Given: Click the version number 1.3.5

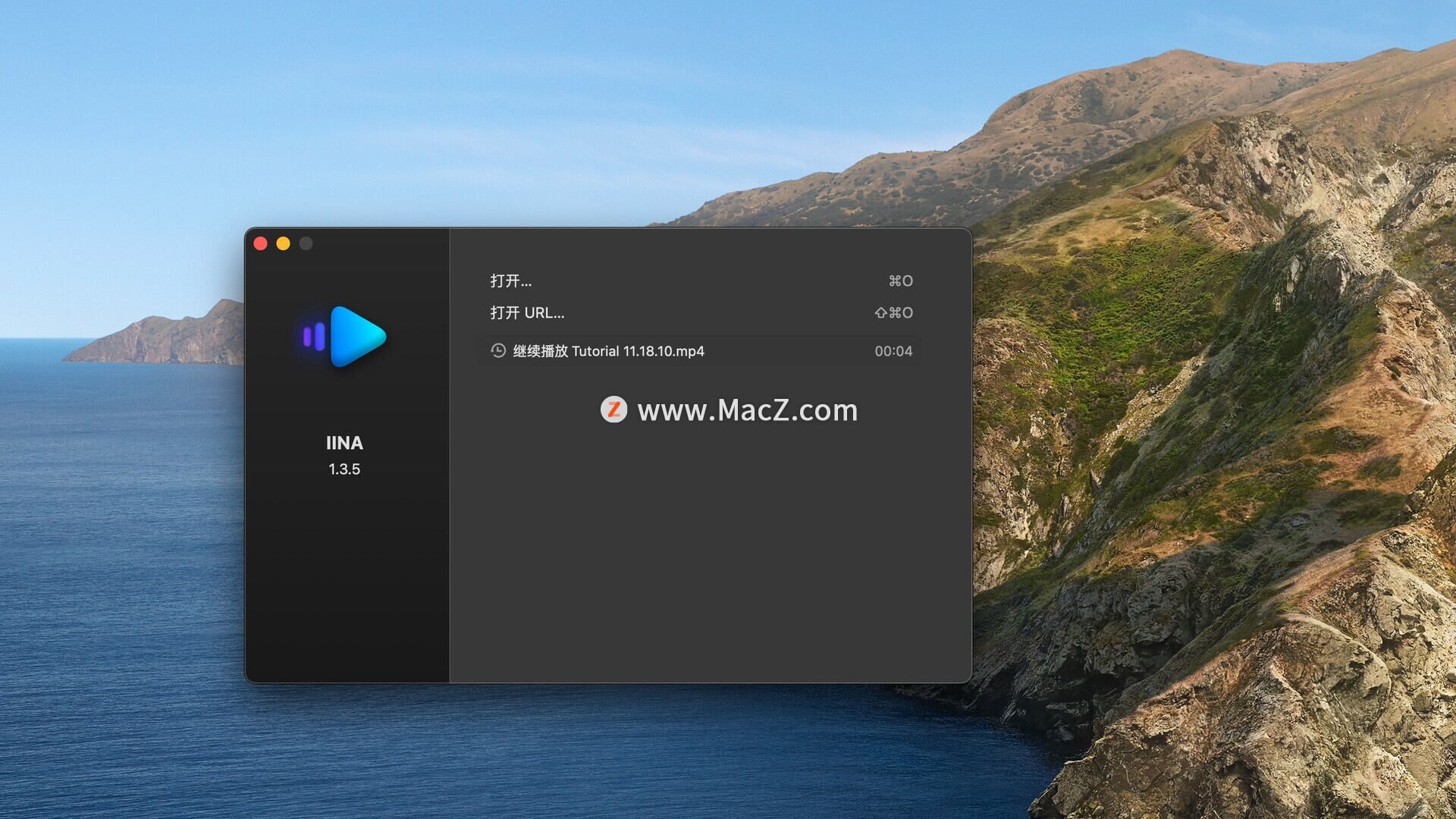Looking at the screenshot, I should point(344,469).
